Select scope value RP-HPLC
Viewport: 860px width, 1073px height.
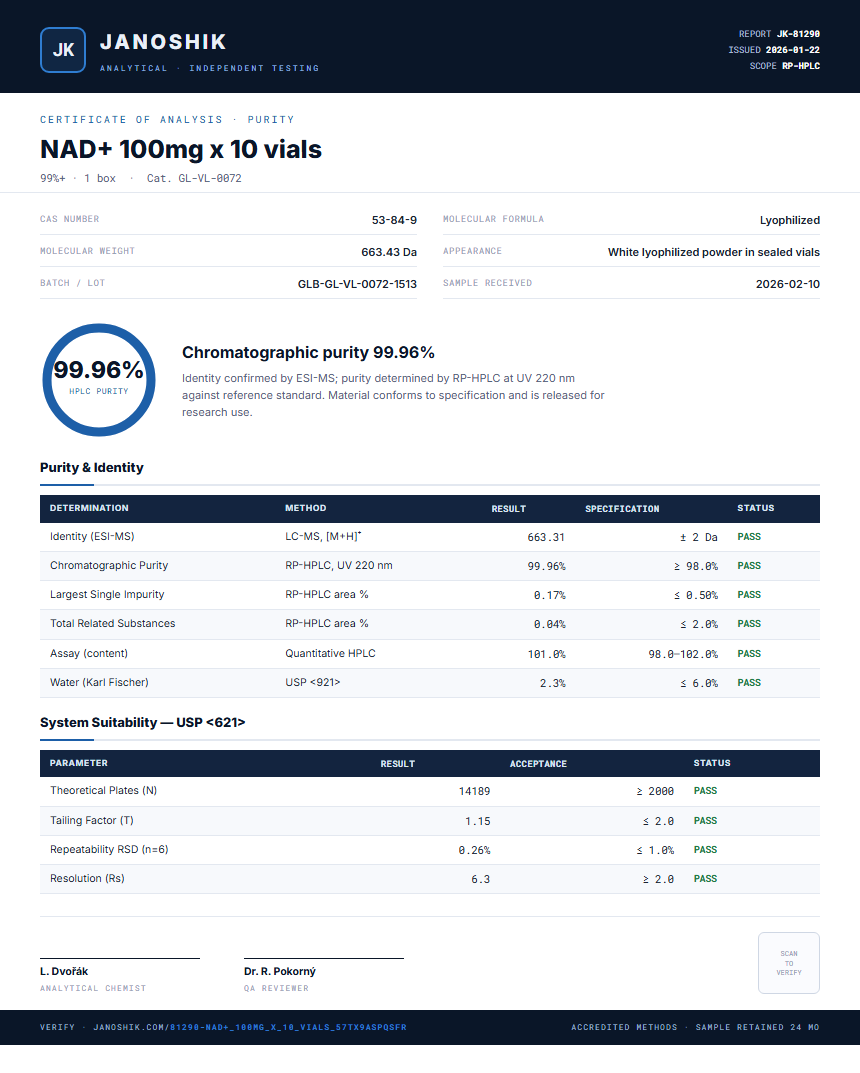click(x=800, y=66)
